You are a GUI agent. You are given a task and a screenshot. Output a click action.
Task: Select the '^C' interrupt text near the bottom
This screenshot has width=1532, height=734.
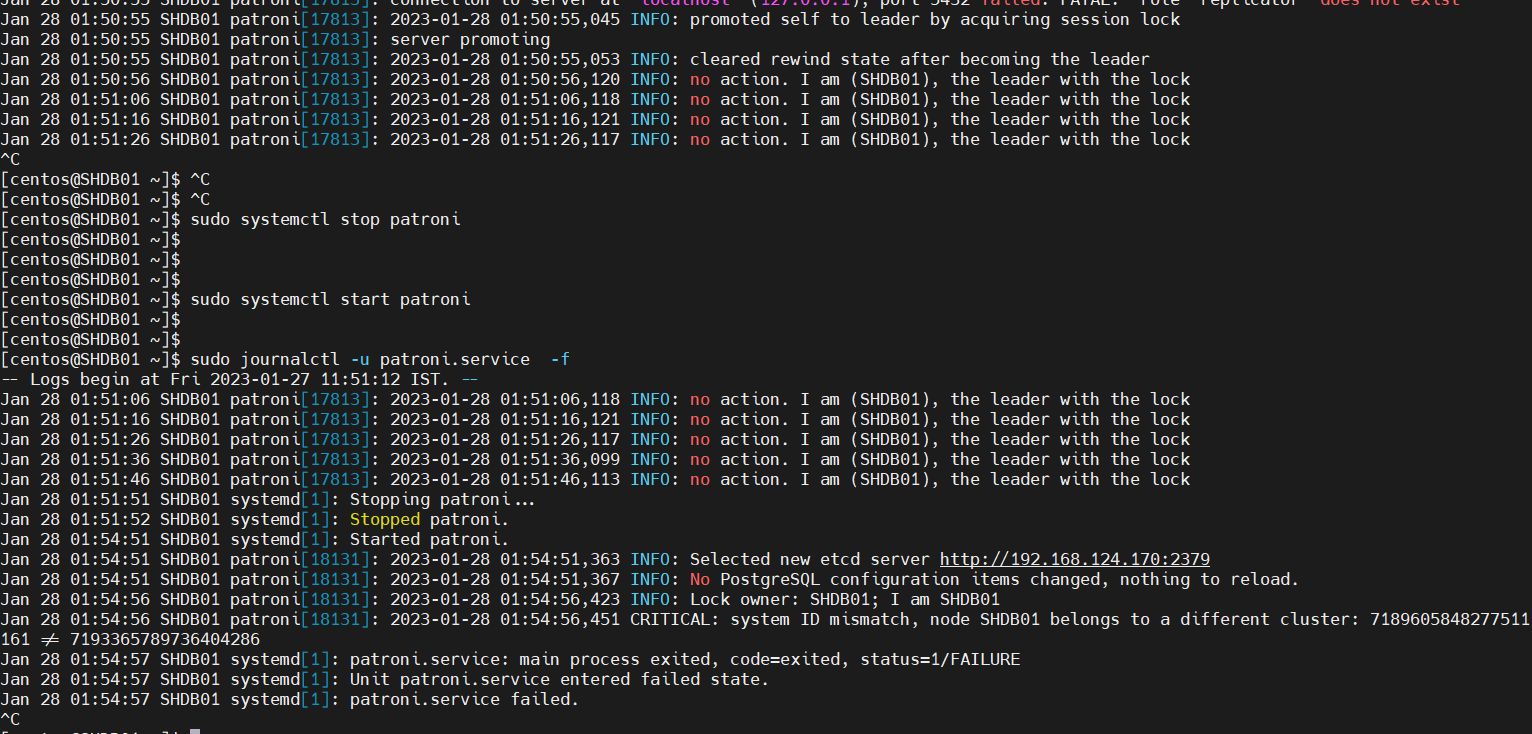point(12,718)
